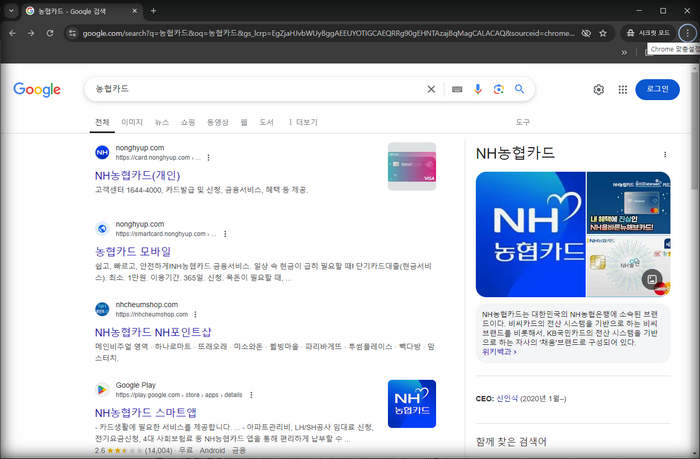Open the Google apps grid
700x459 pixels.
pos(623,89)
